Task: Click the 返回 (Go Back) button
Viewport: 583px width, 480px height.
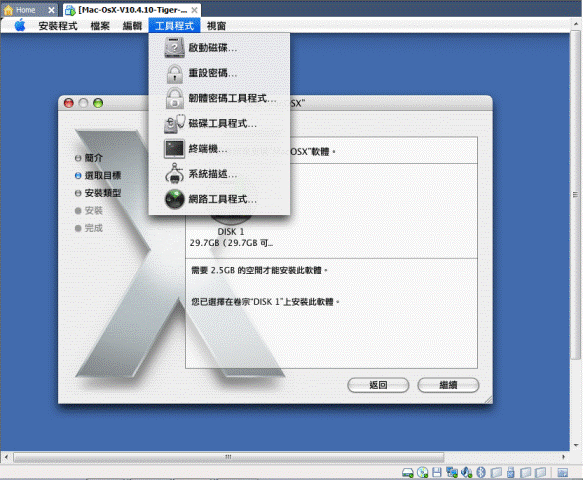Action: pos(378,385)
